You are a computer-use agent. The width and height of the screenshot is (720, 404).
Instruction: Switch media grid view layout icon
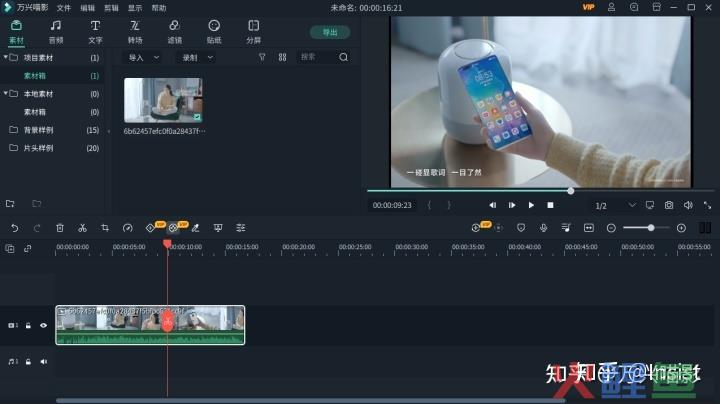pyautogui.click(x=282, y=57)
